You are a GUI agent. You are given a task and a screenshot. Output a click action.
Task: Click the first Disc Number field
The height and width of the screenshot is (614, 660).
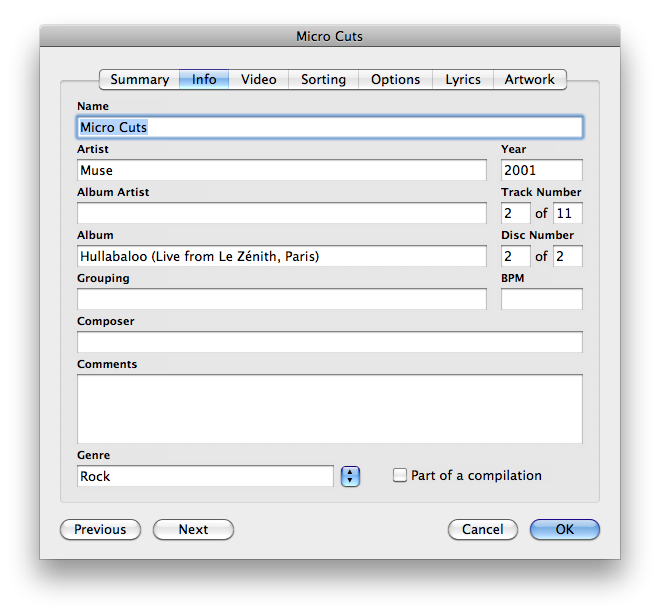pyautogui.click(x=516, y=256)
